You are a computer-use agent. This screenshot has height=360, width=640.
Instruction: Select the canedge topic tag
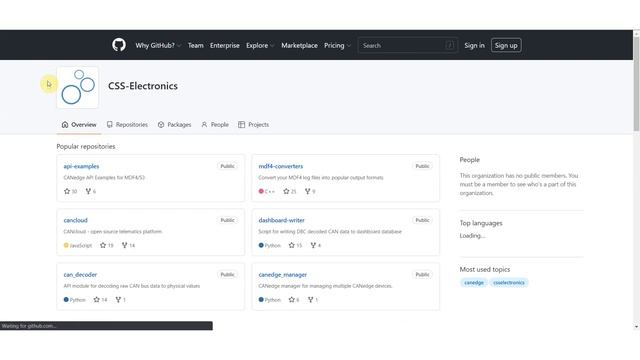(x=473, y=282)
